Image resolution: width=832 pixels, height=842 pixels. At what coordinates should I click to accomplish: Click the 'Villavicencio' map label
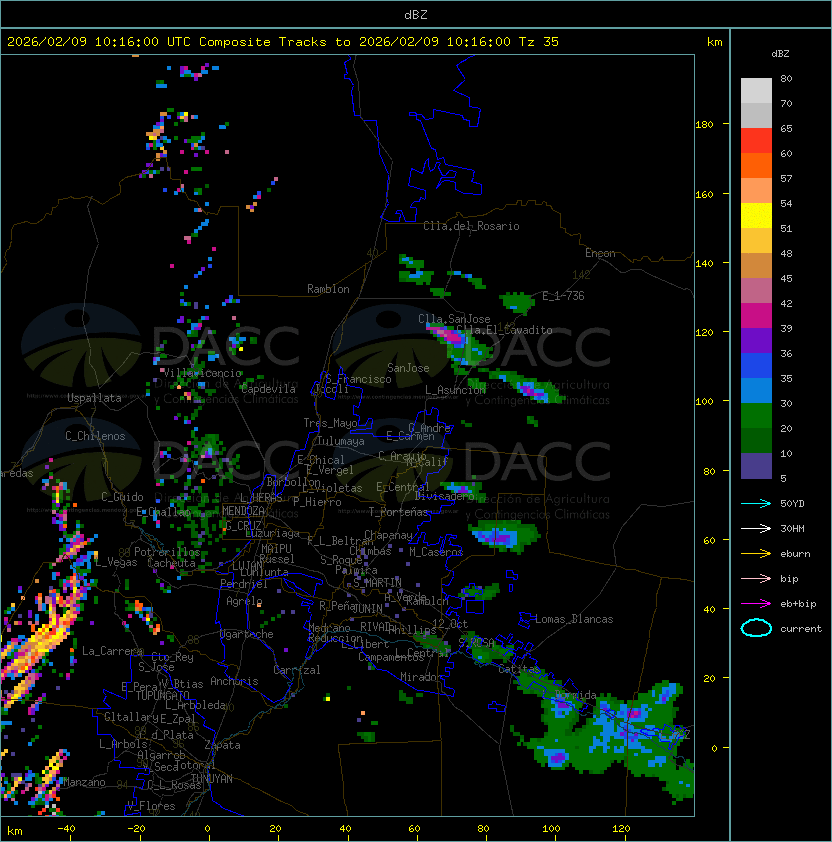(202, 373)
